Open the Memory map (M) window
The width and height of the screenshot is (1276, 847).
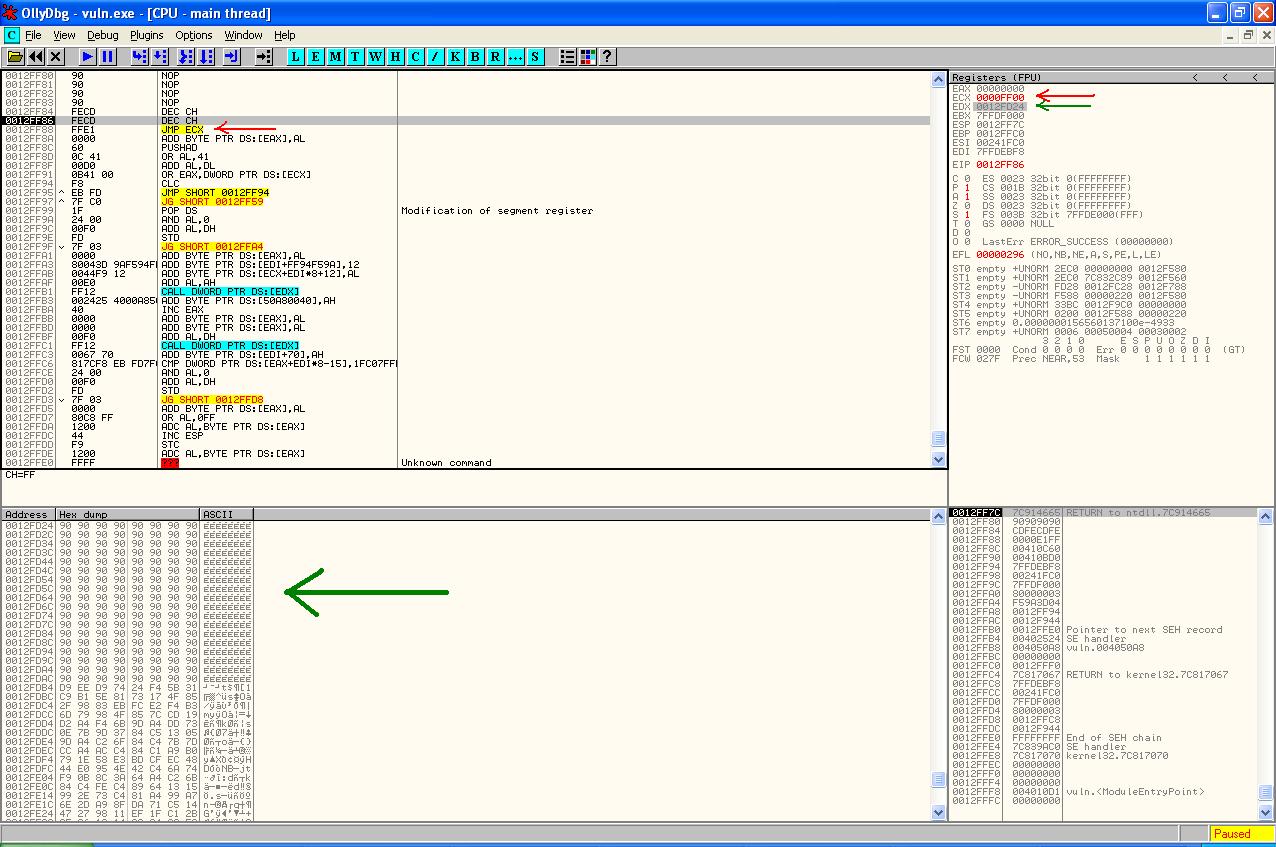335,57
